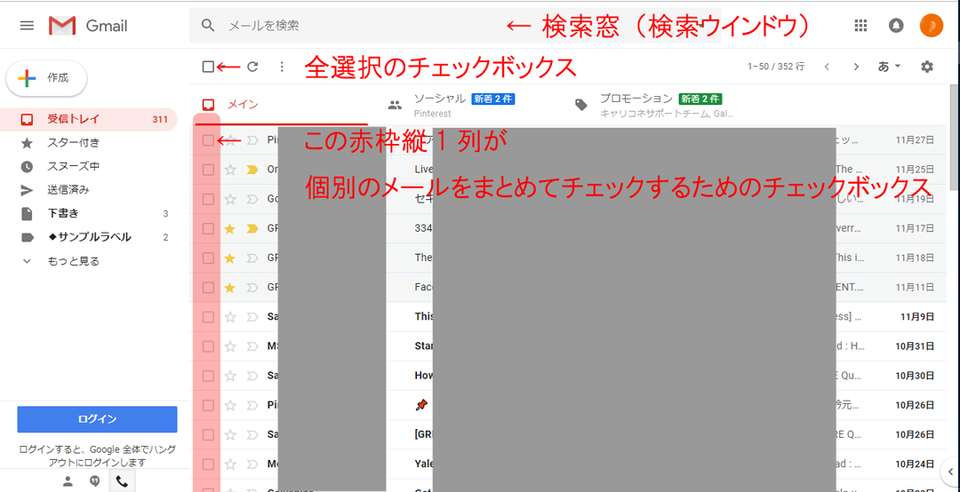960x492 pixels.
Task: Open スター付き folder
Action: tap(89, 143)
